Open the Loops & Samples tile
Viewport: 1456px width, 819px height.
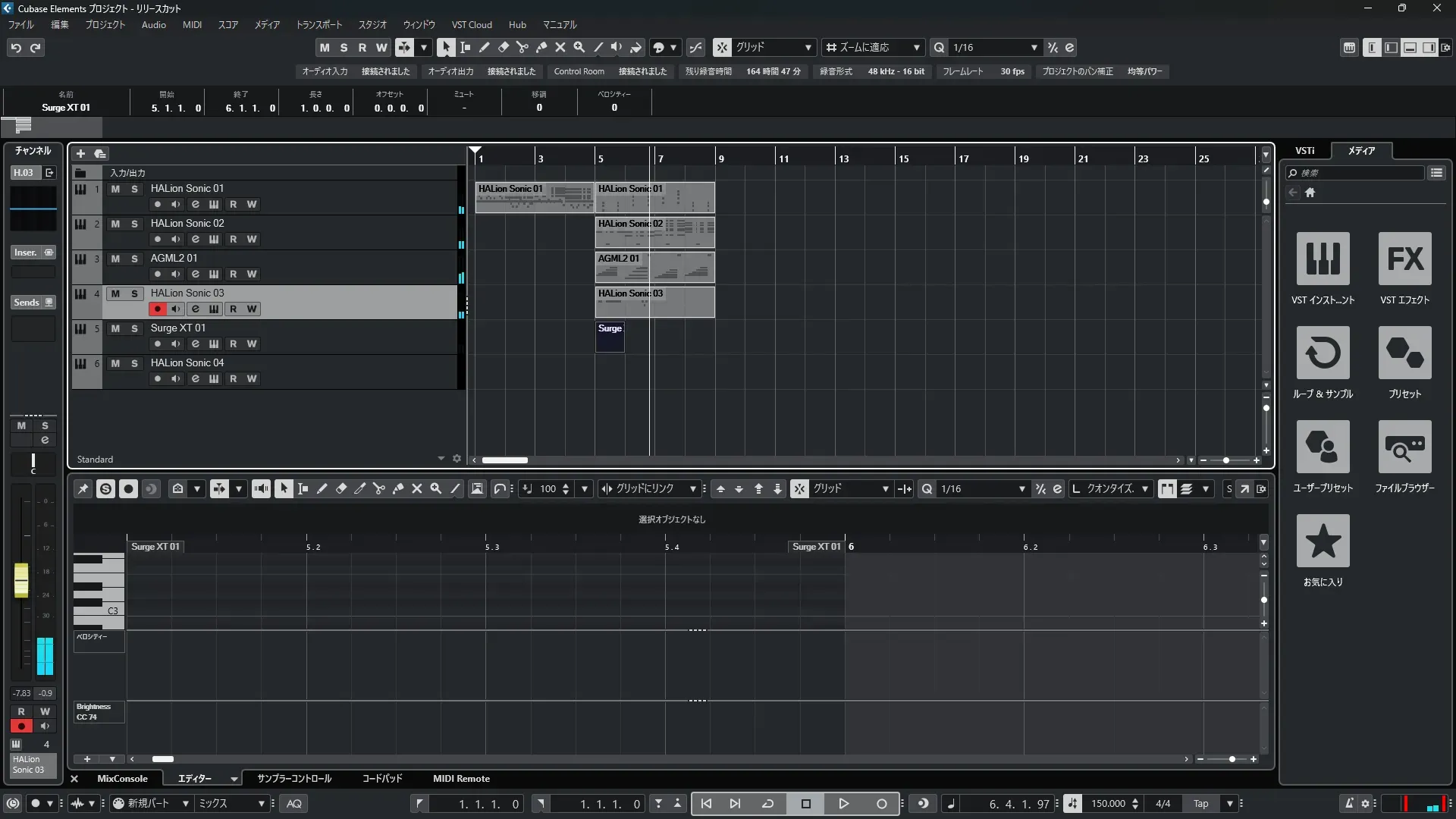pyautogui.click(x=1323, y=353)
